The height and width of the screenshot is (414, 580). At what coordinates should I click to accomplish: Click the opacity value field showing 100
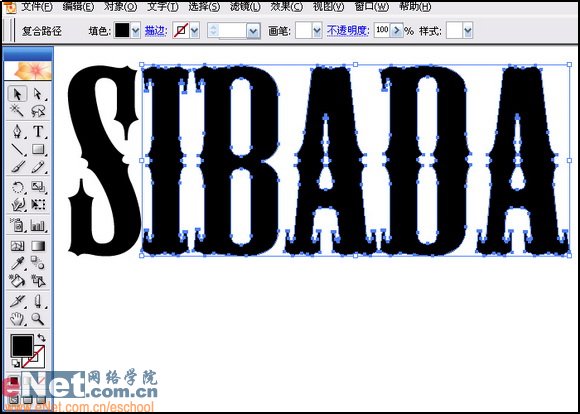pos(382,30)
